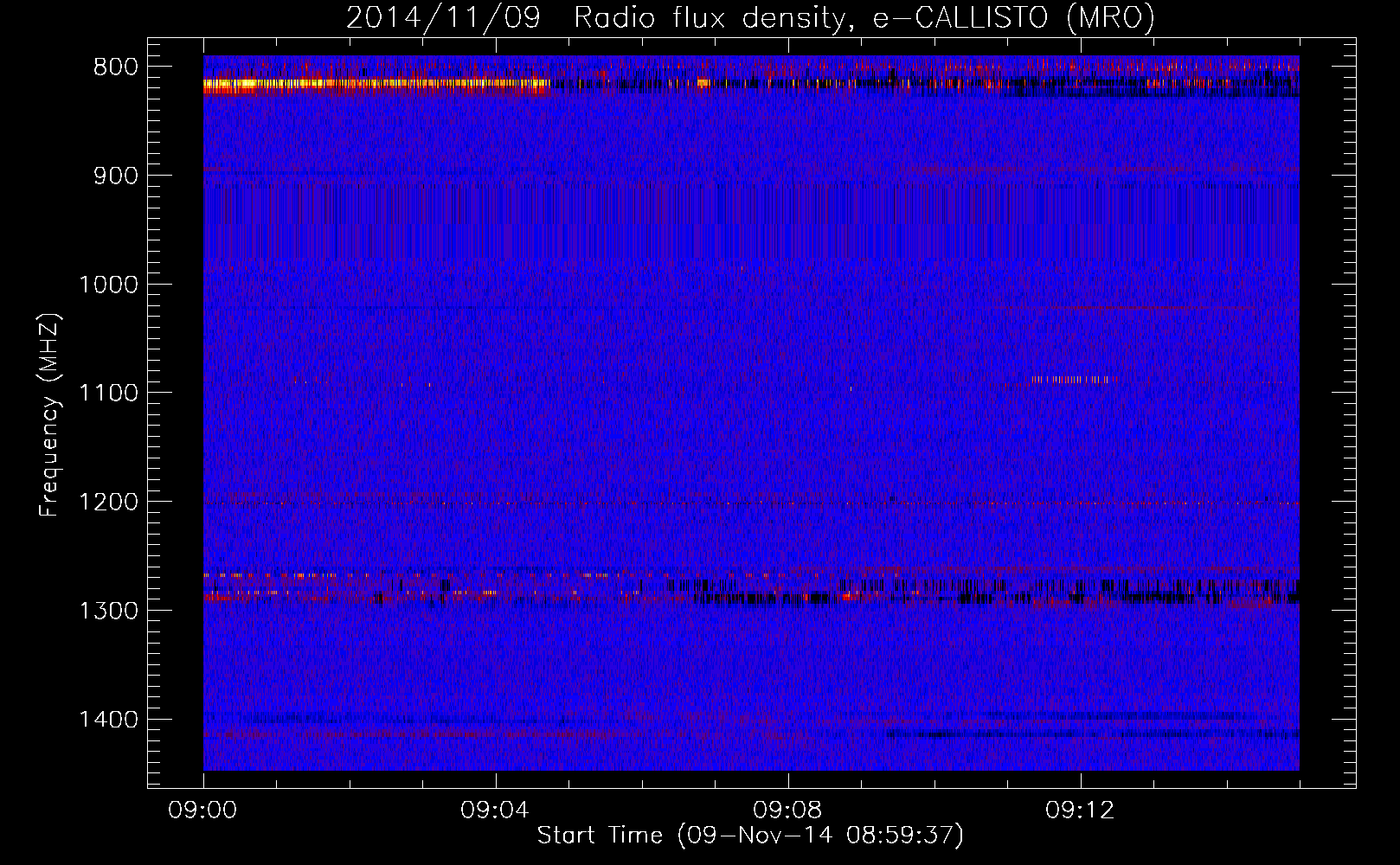Select the 1400 frequency tick label

point(108,720)
